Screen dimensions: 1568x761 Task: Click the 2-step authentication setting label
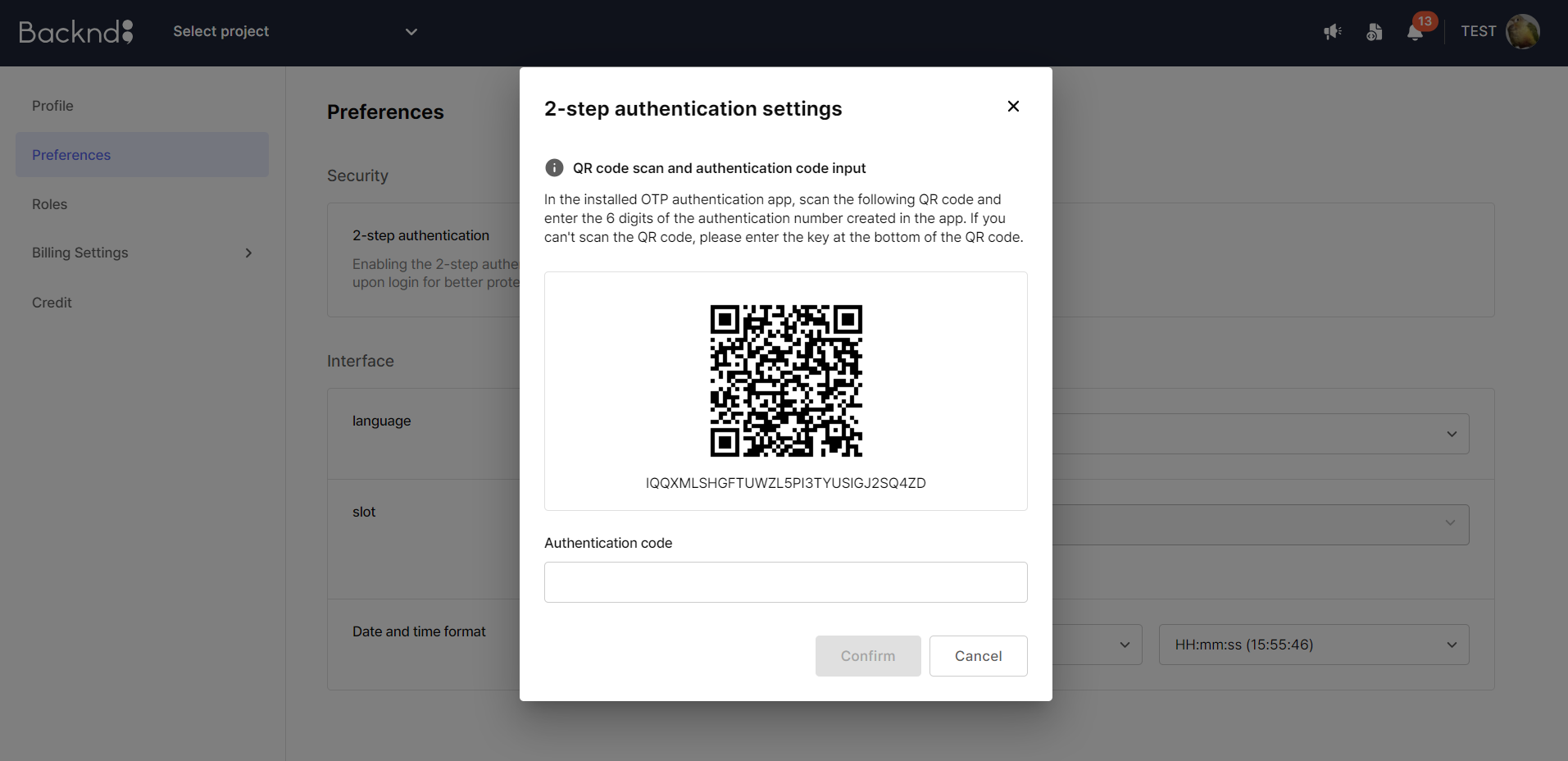click(420, 235)
